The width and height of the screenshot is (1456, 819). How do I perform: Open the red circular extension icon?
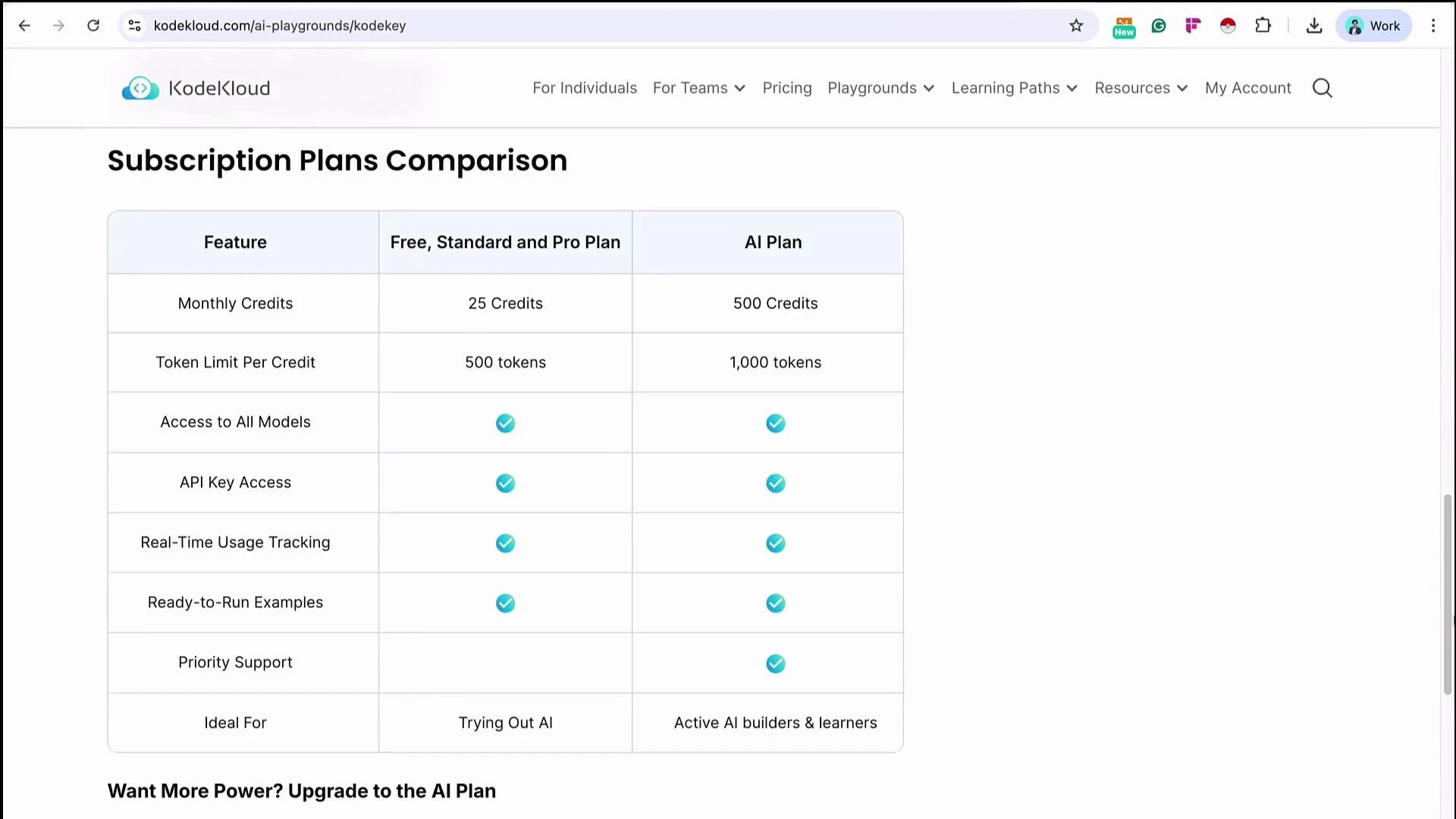click(x=1228, y=26)
